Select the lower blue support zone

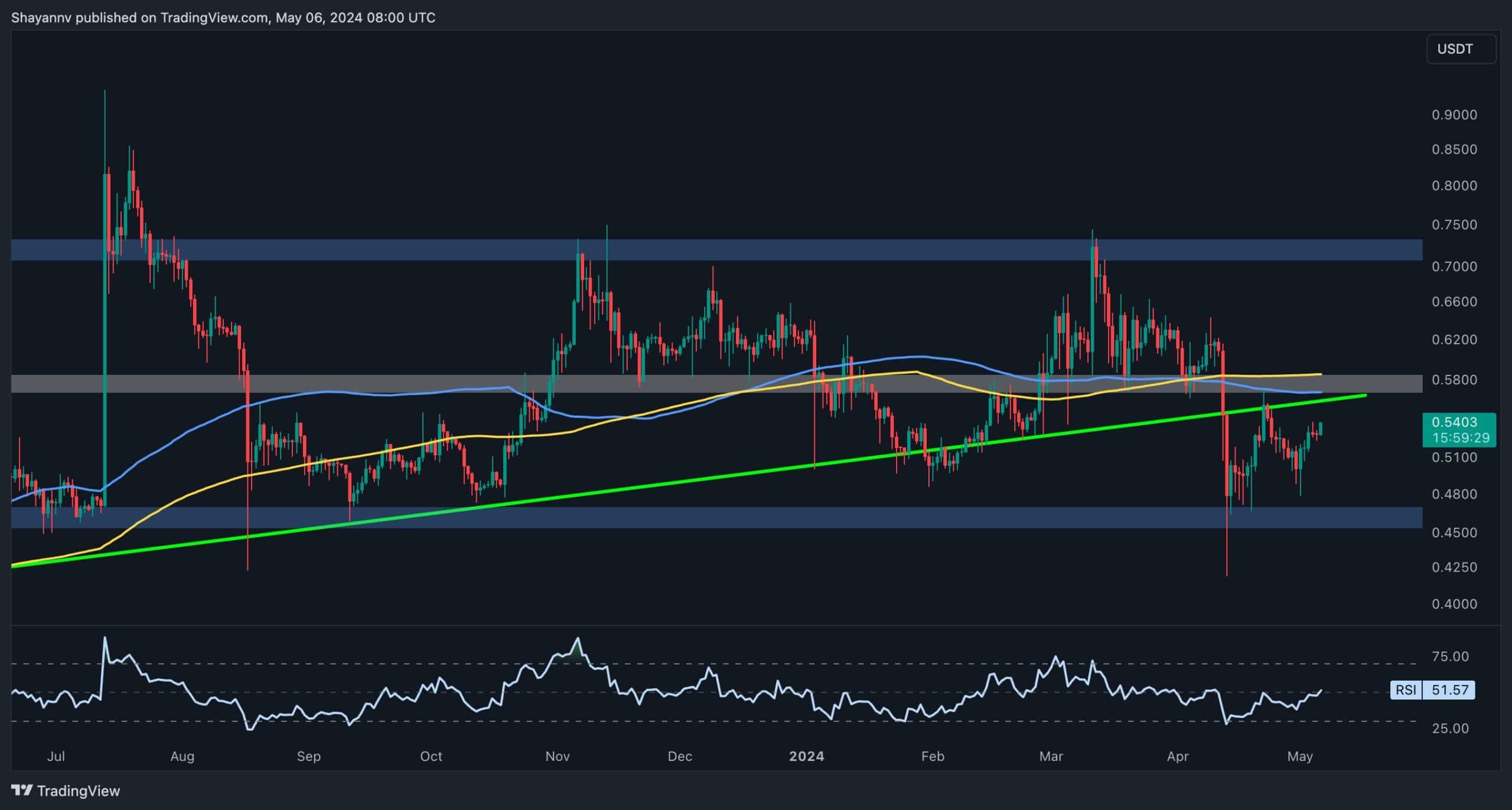pyautogui.click(x=709, y=518)
